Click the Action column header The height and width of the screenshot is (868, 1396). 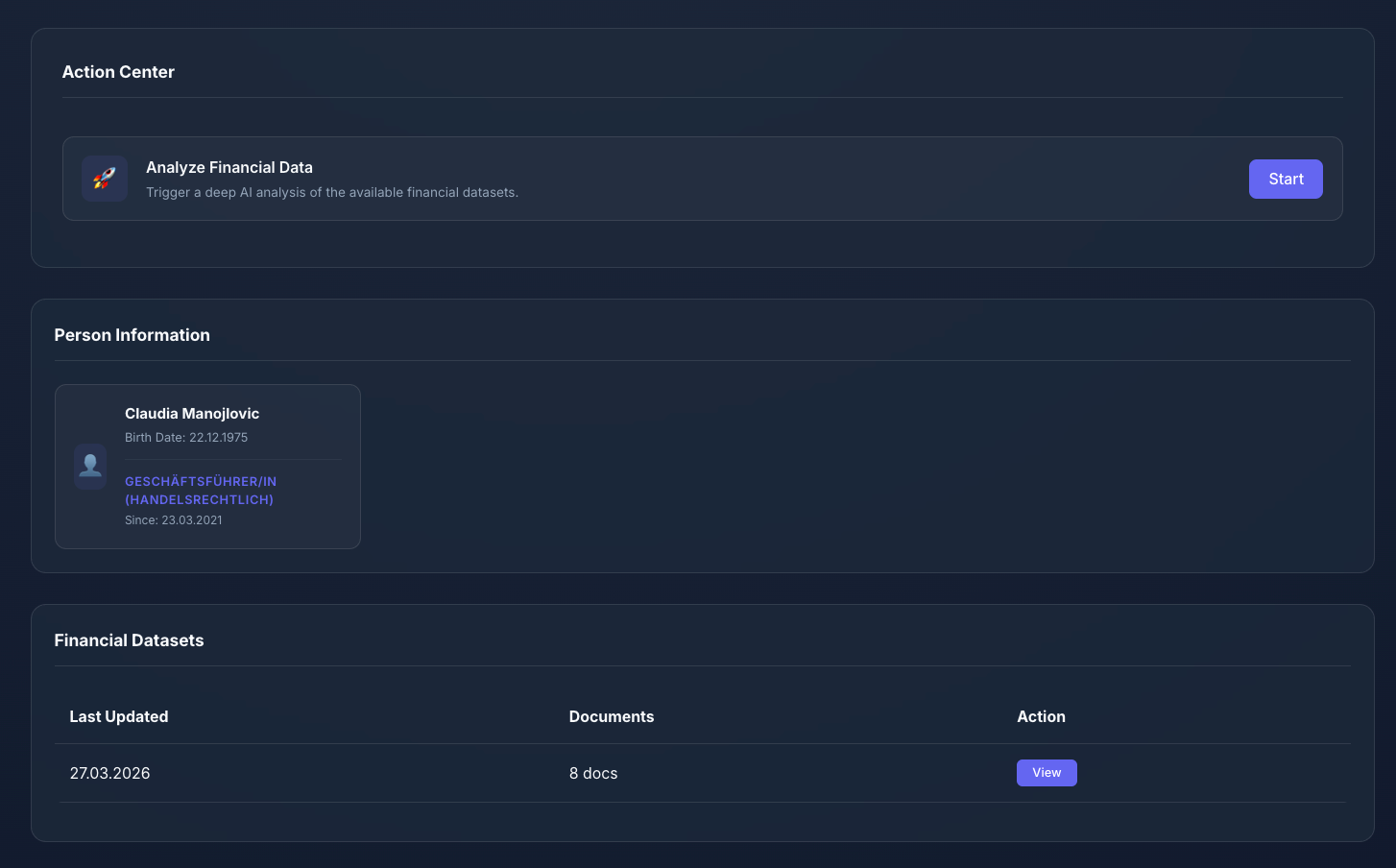coord(1042,716)
